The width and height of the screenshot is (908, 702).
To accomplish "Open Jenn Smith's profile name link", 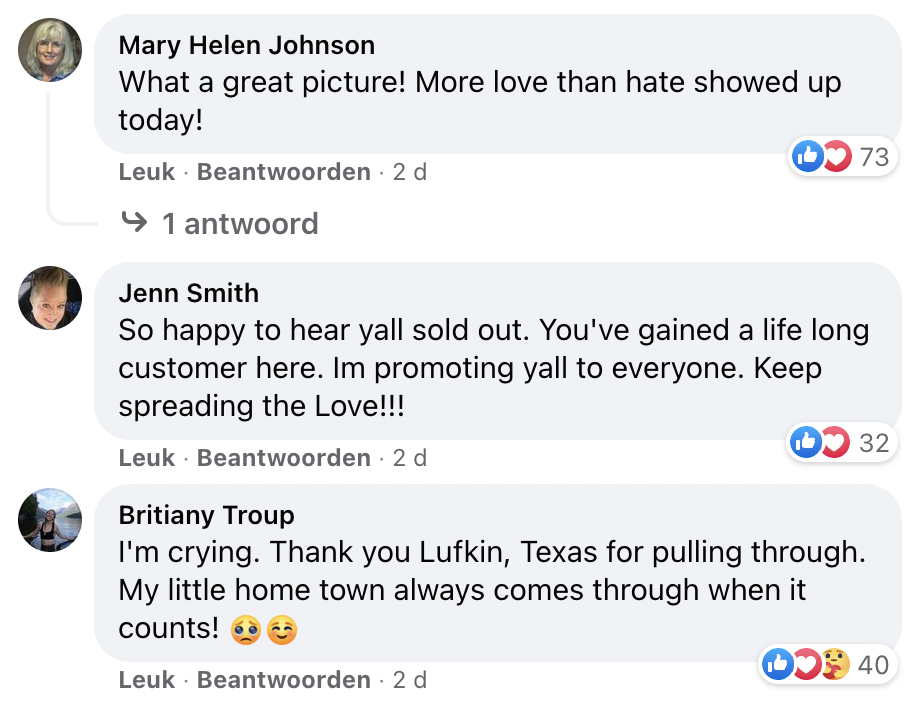I will [x=188, y=293].
